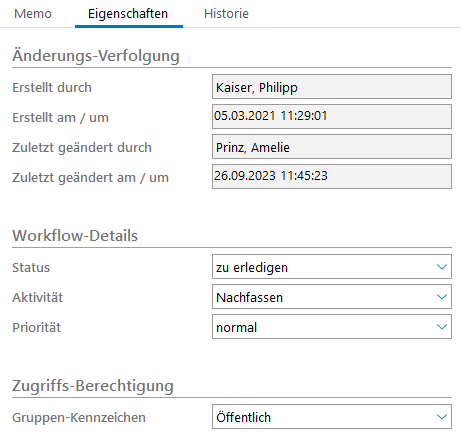This screenshot has height=445, width=461.
Task: Select the Eigenschaften tab
Action: click(128, 14)
